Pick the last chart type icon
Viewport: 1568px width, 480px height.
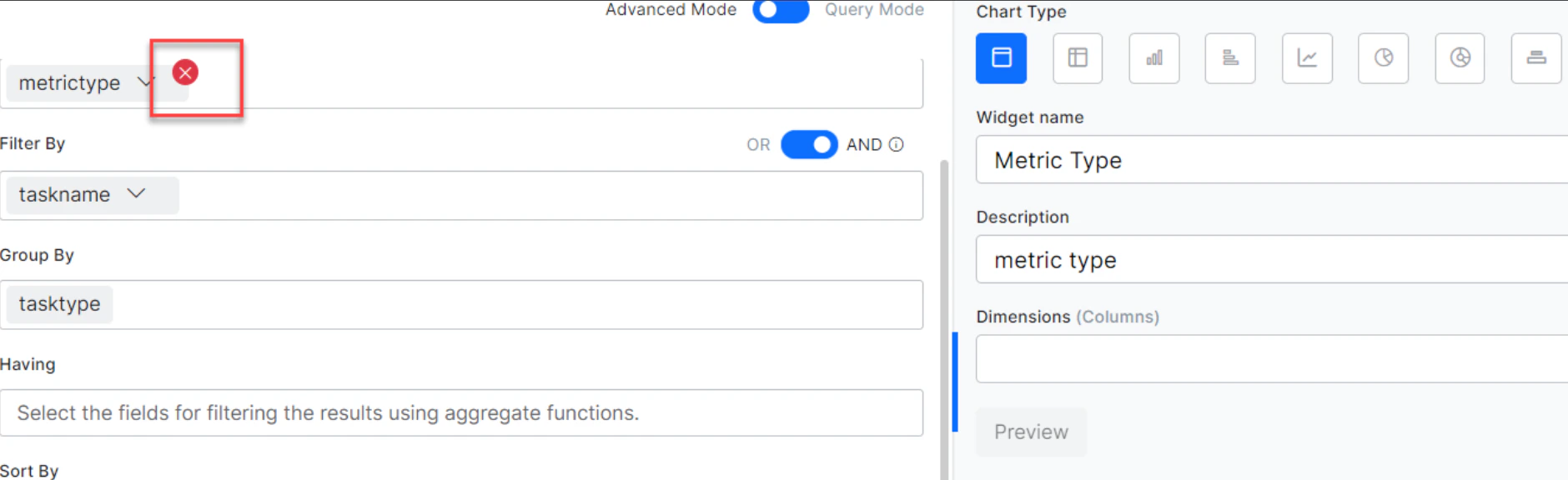[x=1537, y=58]
